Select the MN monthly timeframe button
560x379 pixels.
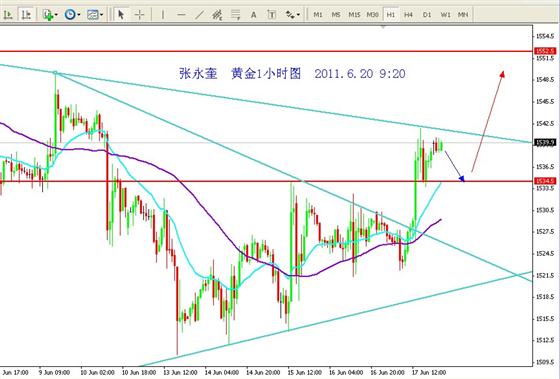click(463, 15)
